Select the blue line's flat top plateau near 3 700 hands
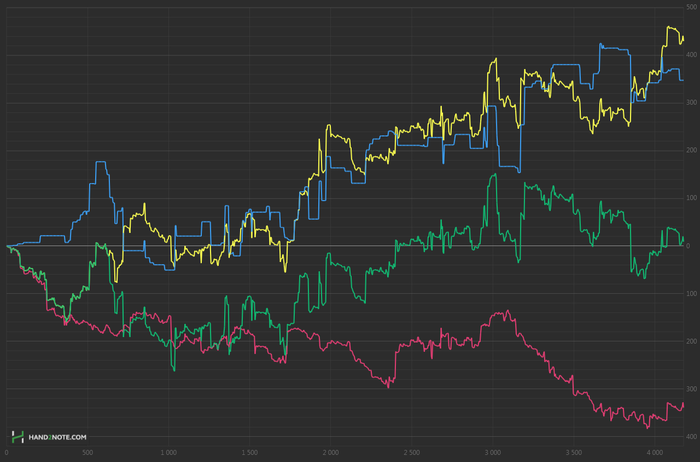700x462 pixels. pos(612,46)
